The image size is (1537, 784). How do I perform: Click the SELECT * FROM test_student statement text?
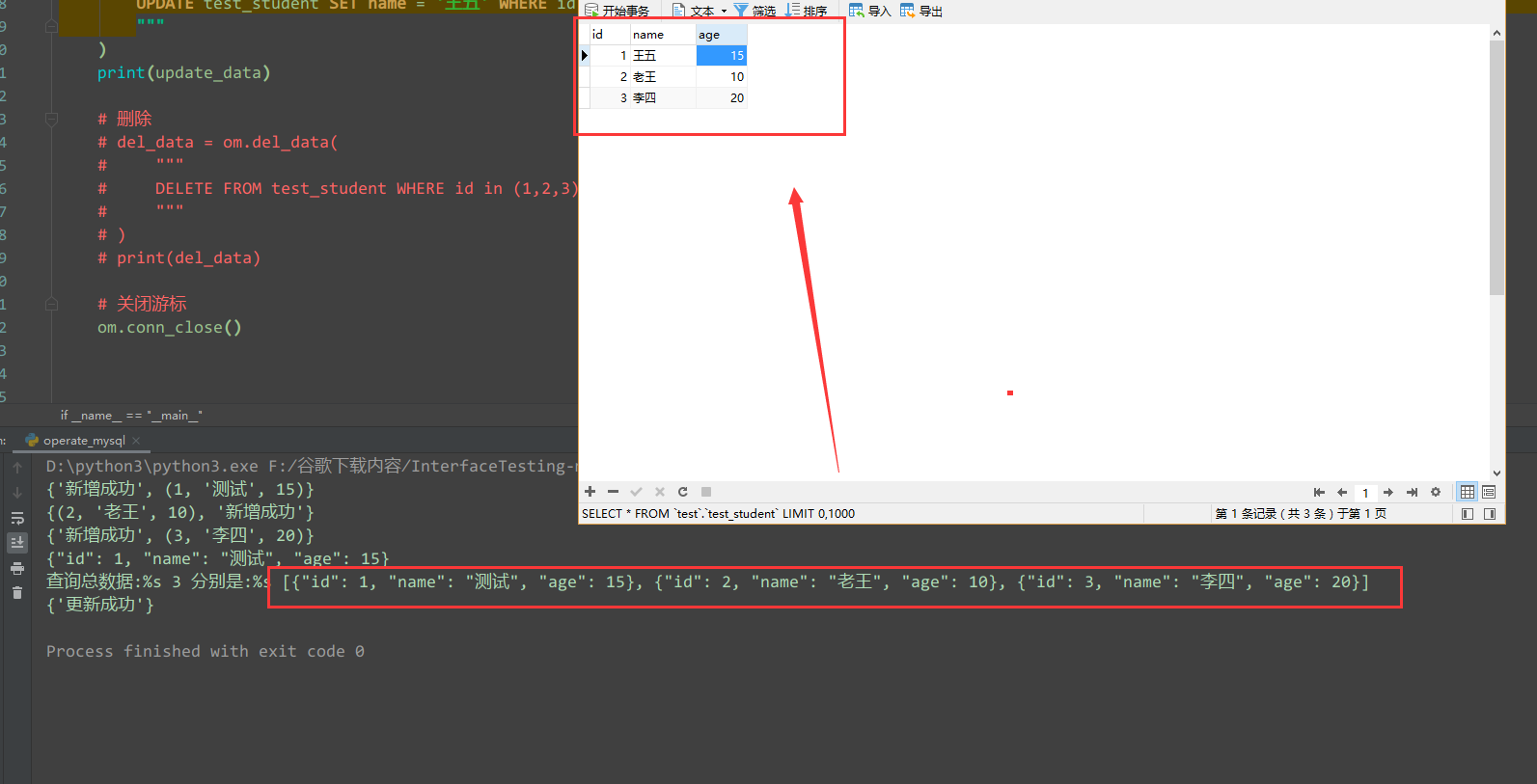(x=718, y=514)
